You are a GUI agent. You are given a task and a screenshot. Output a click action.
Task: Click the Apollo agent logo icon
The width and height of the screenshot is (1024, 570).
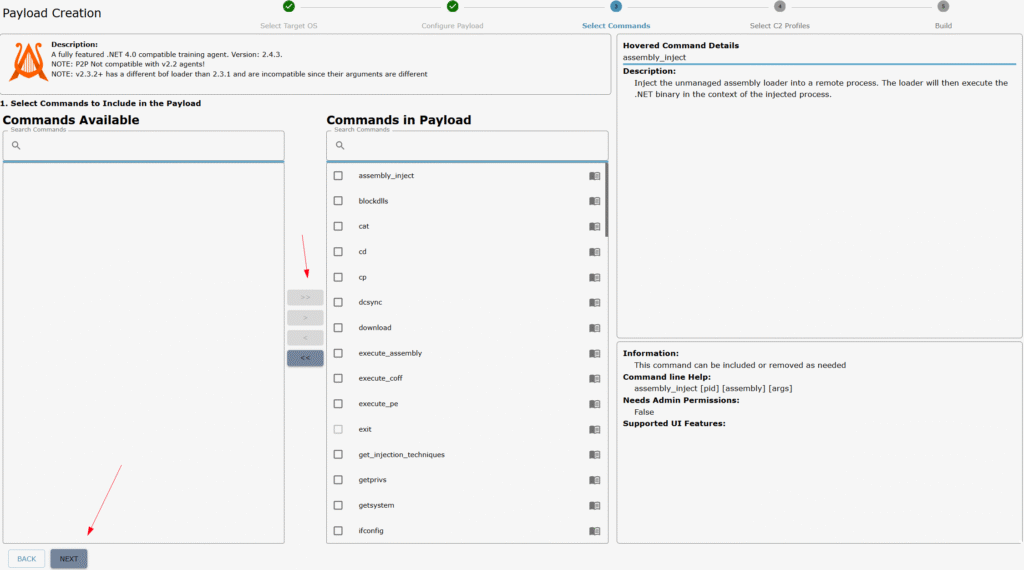[x=28, y=61]
